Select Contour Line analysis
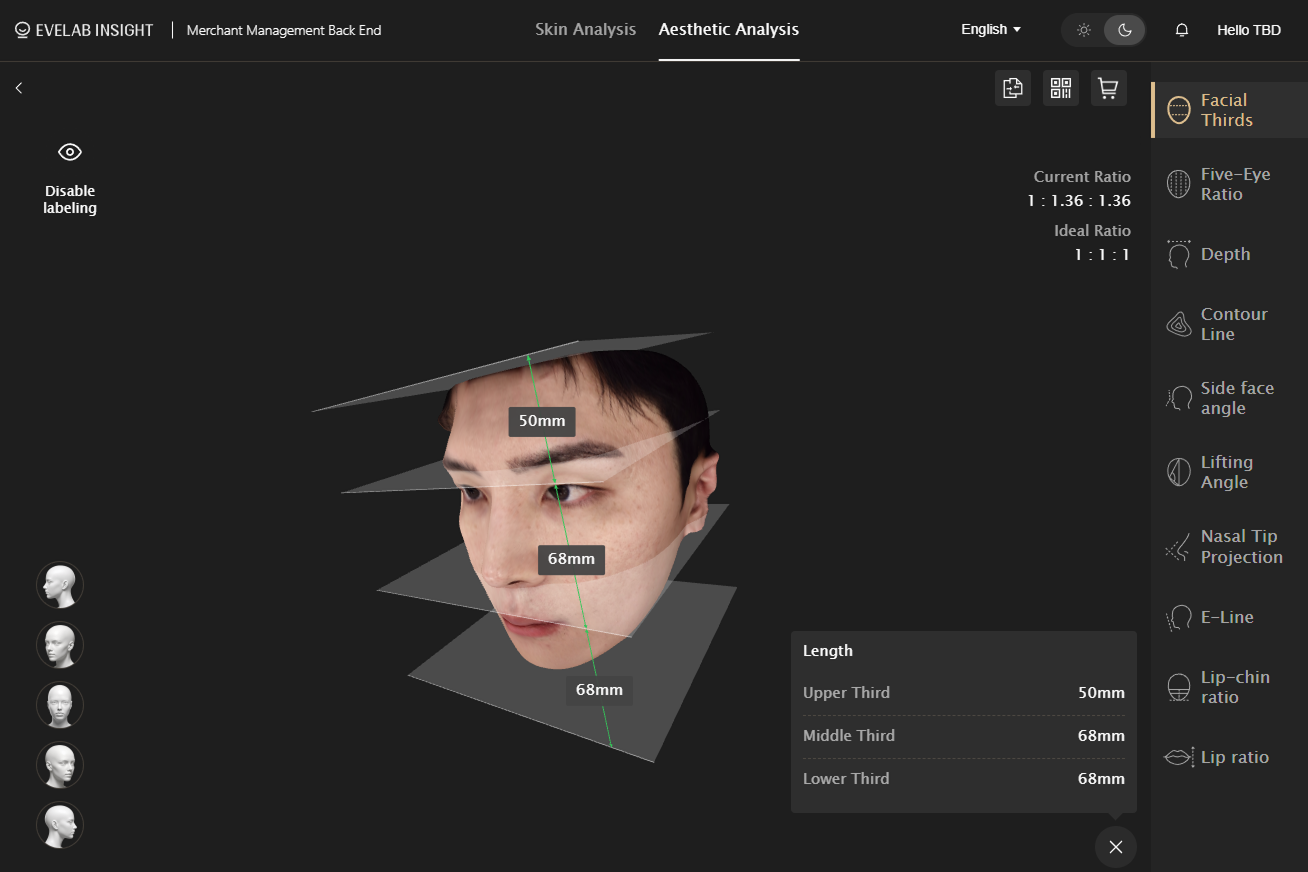1308x872 pixels. (x=1229, y=324)
